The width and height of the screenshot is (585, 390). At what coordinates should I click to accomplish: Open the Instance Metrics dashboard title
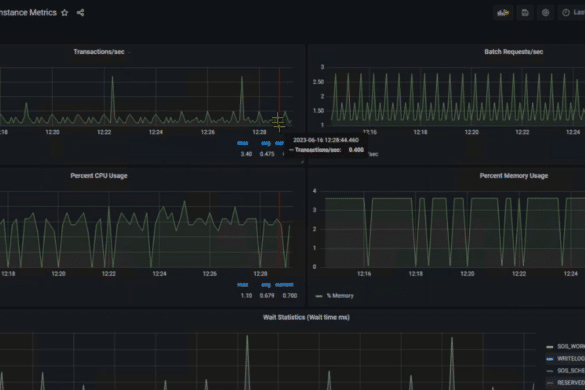(28, 13)
